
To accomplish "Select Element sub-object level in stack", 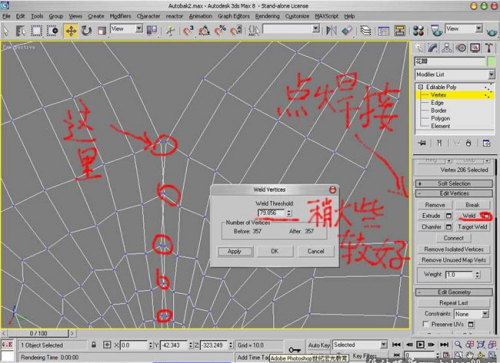I will click(x=440, y=126).
